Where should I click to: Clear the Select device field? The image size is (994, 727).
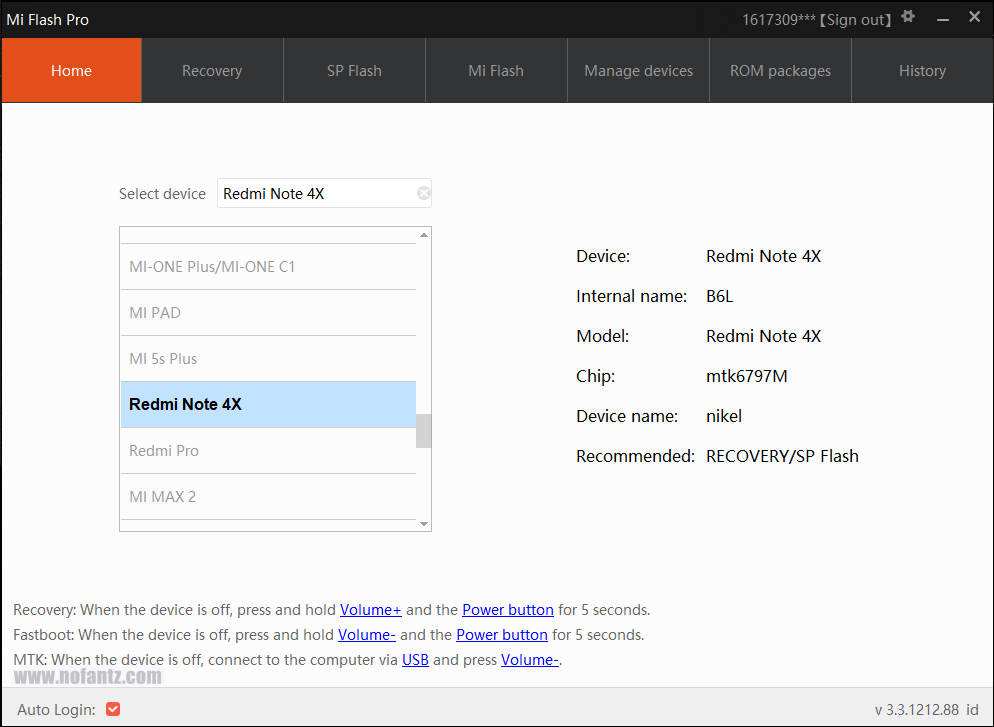(x=423, y=193)
